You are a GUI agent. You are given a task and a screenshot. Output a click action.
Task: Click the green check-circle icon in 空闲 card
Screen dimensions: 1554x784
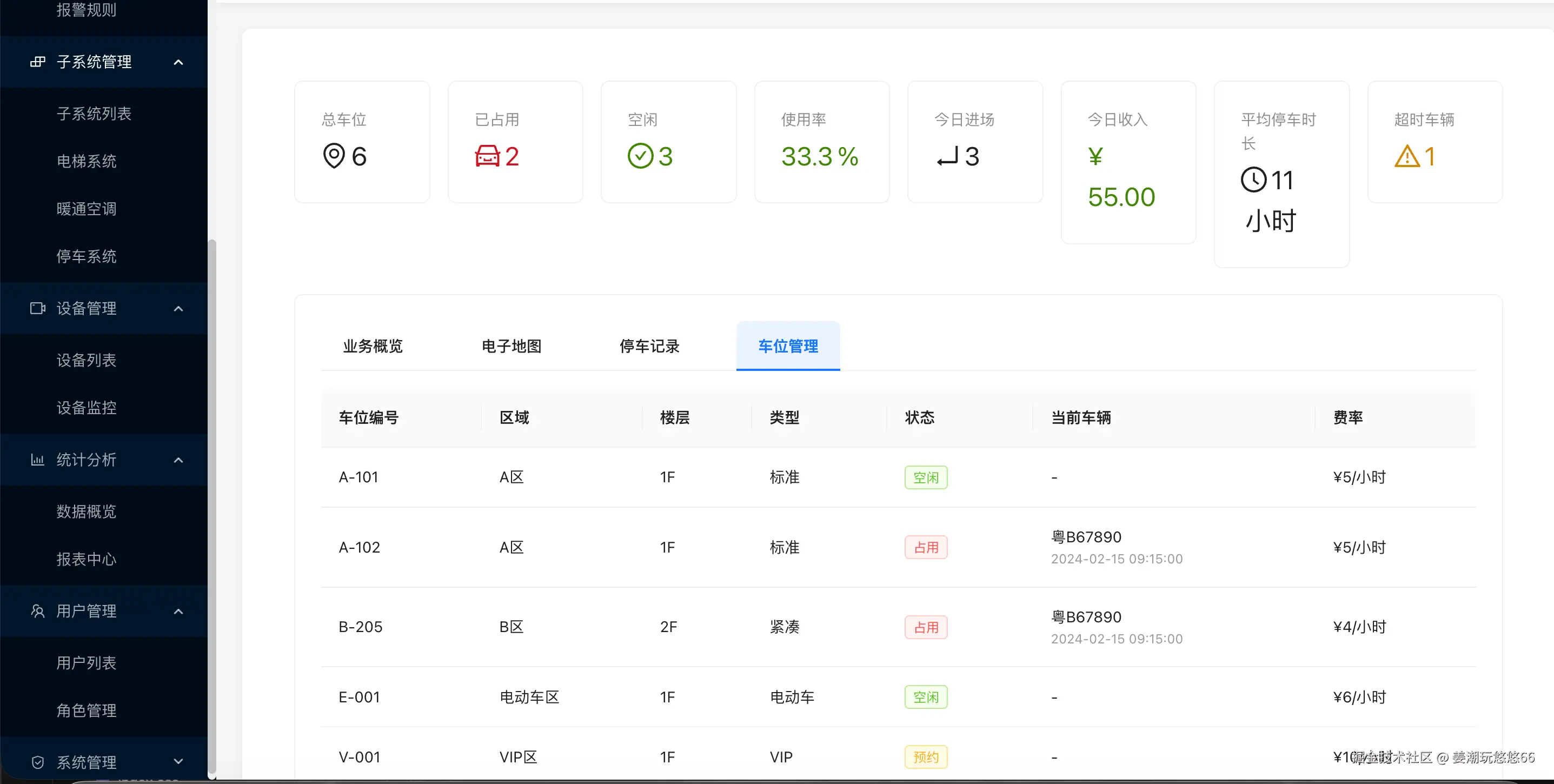pos(640,156)
